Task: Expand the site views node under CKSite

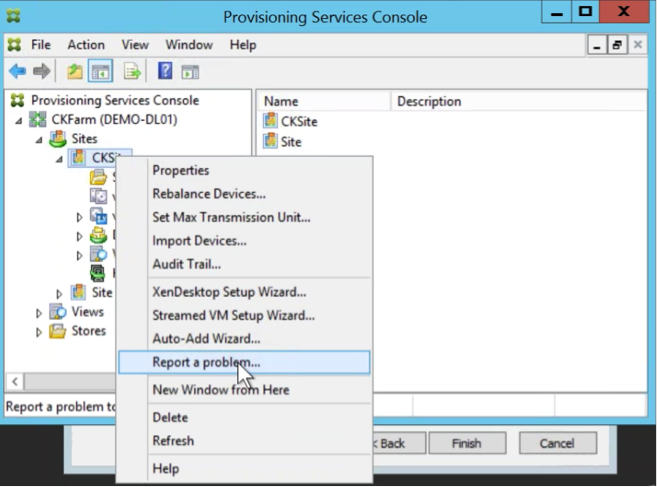Action: (79, 256)
